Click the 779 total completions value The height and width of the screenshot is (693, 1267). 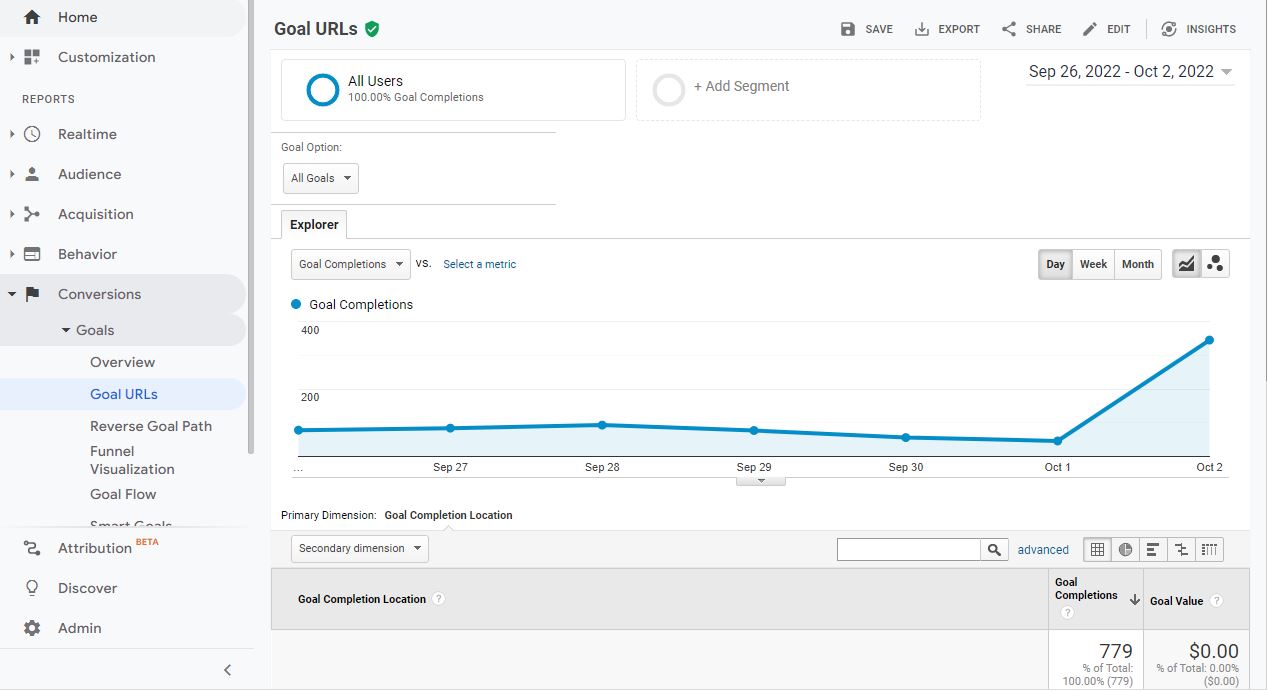(x=1115, y=651)
